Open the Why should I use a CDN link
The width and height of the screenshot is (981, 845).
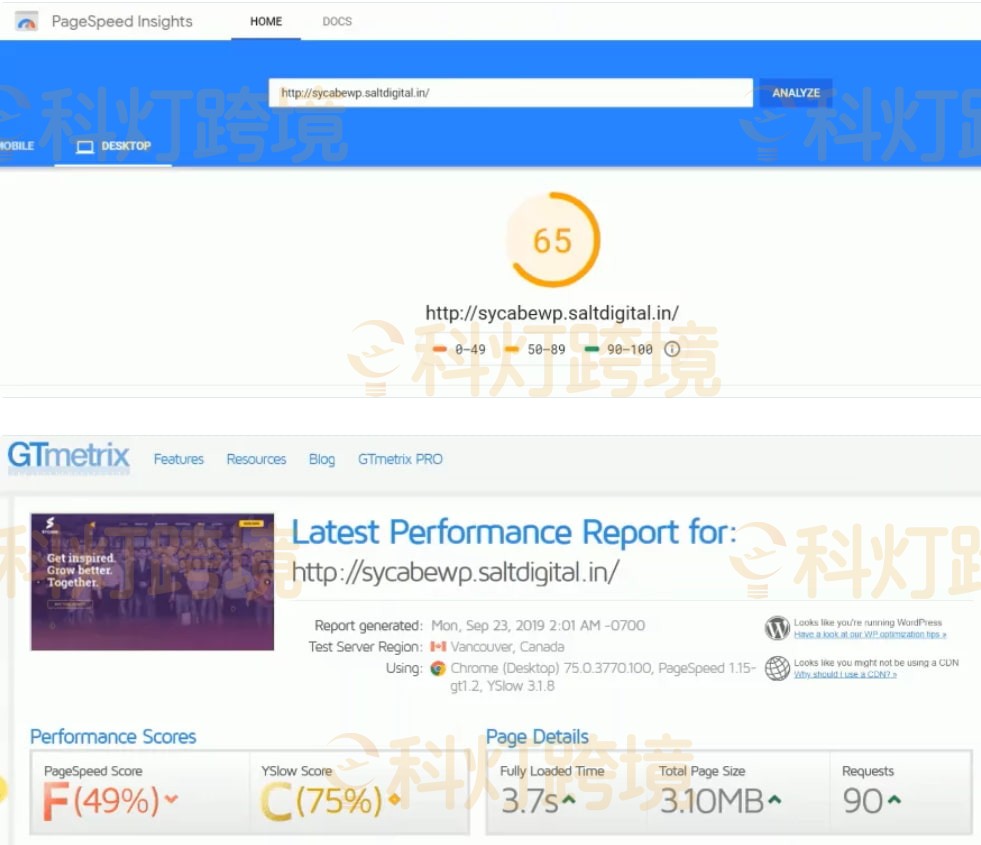[x=845, y=674]
